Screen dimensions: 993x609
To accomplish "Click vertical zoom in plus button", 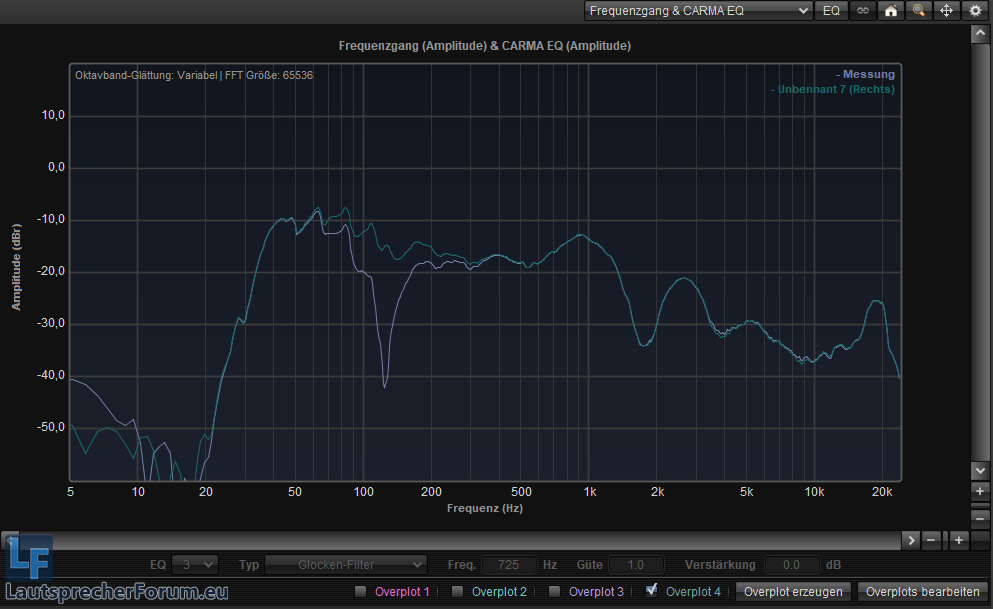I will tap(980, 492).
